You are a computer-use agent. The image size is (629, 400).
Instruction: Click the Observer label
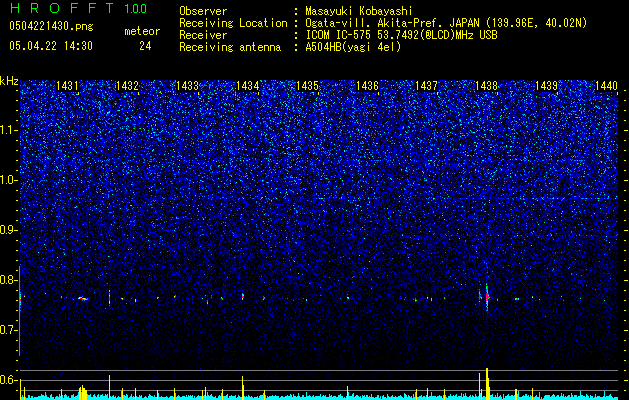click(203, 11)
